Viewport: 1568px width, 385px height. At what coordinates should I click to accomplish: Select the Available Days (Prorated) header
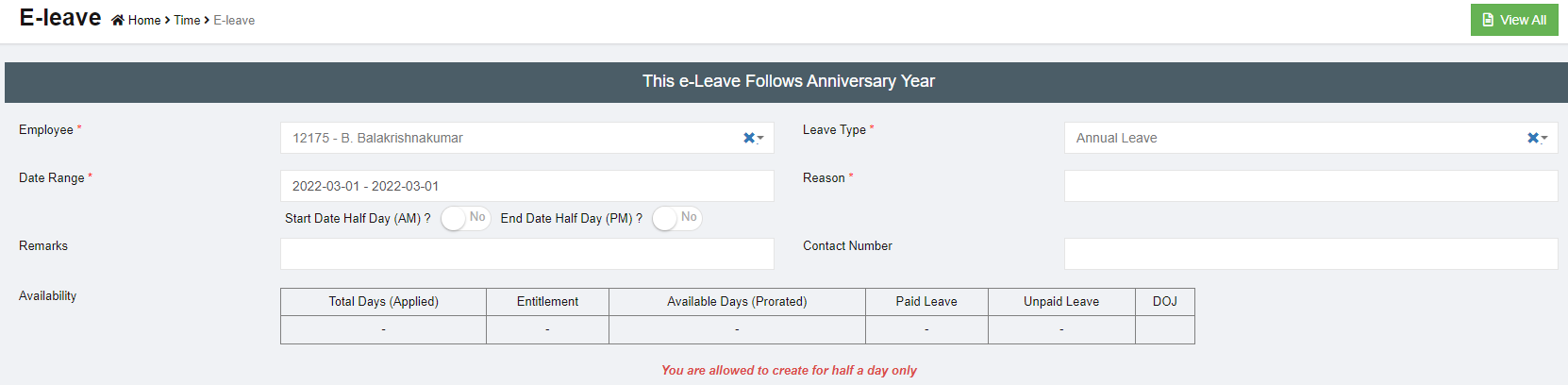(737, 302)
